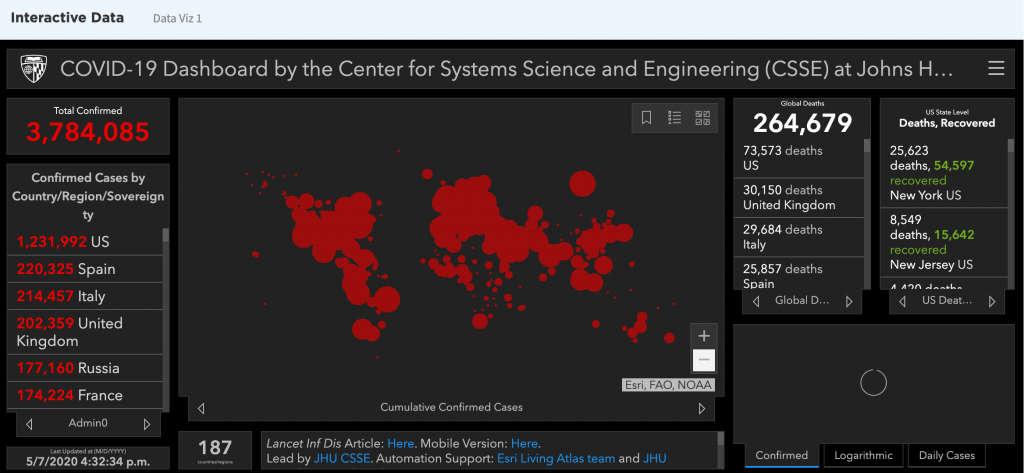Screen dimensions: 1024x473
Task: Click the Interactive Data site title
Action: [x=67, y=18]
